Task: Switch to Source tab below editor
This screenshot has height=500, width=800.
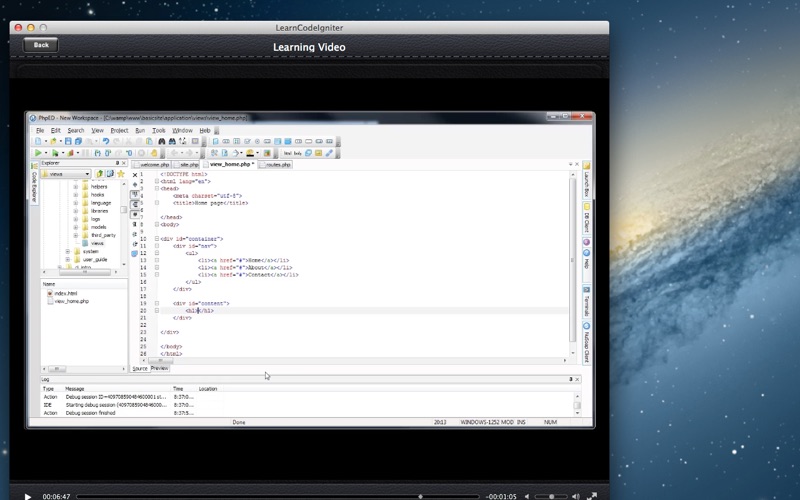Action: pyautogui.click(x=140, y=368)
